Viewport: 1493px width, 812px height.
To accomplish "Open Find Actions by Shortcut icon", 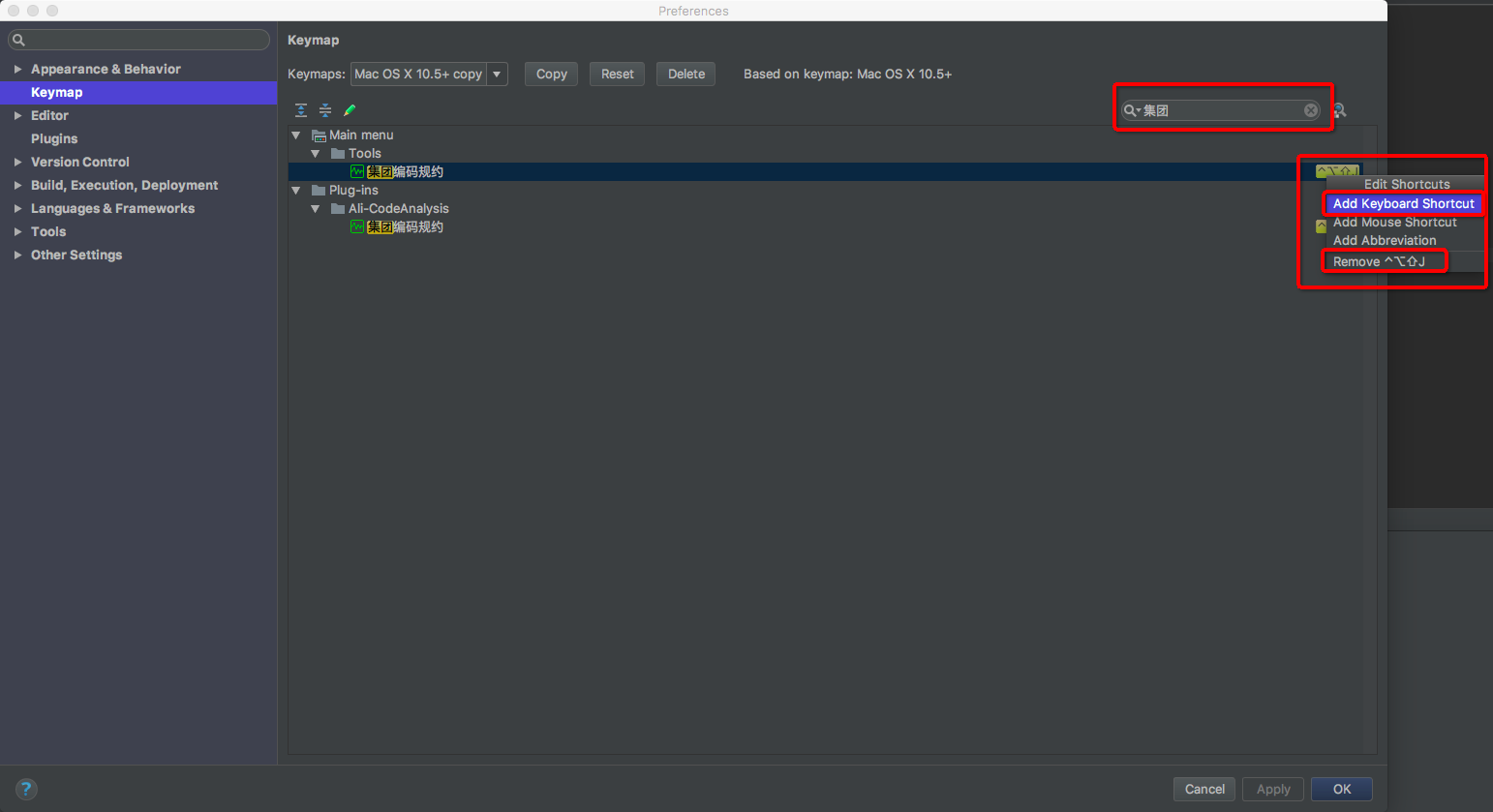I will coord(1340,110).
